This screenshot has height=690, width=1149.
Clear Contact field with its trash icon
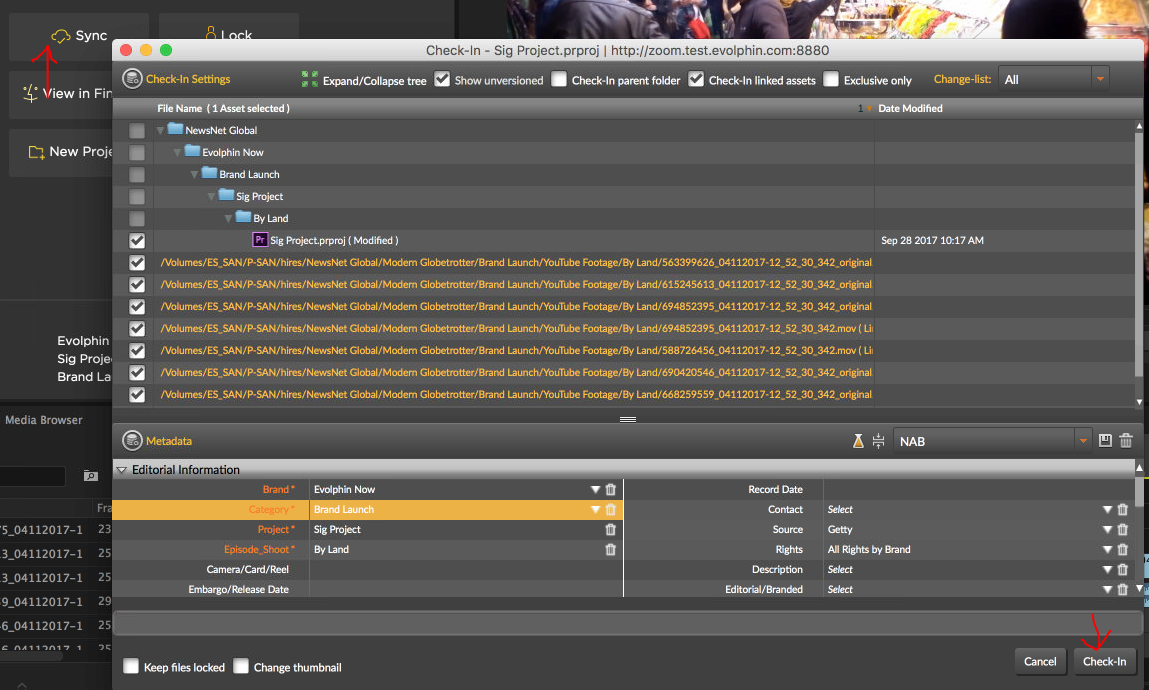(x=1123, y=509)
